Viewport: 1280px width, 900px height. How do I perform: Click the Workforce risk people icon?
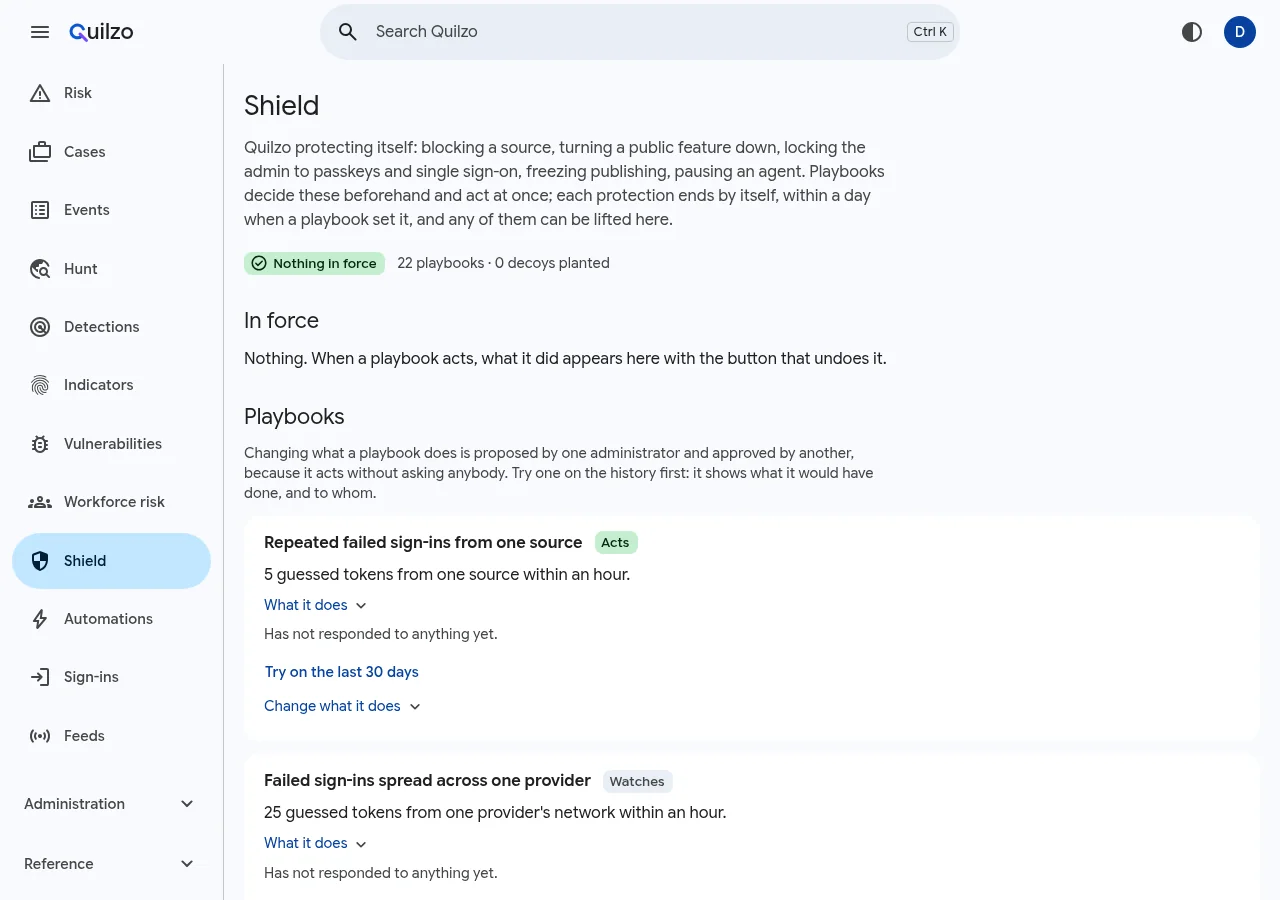pos(40,502)
